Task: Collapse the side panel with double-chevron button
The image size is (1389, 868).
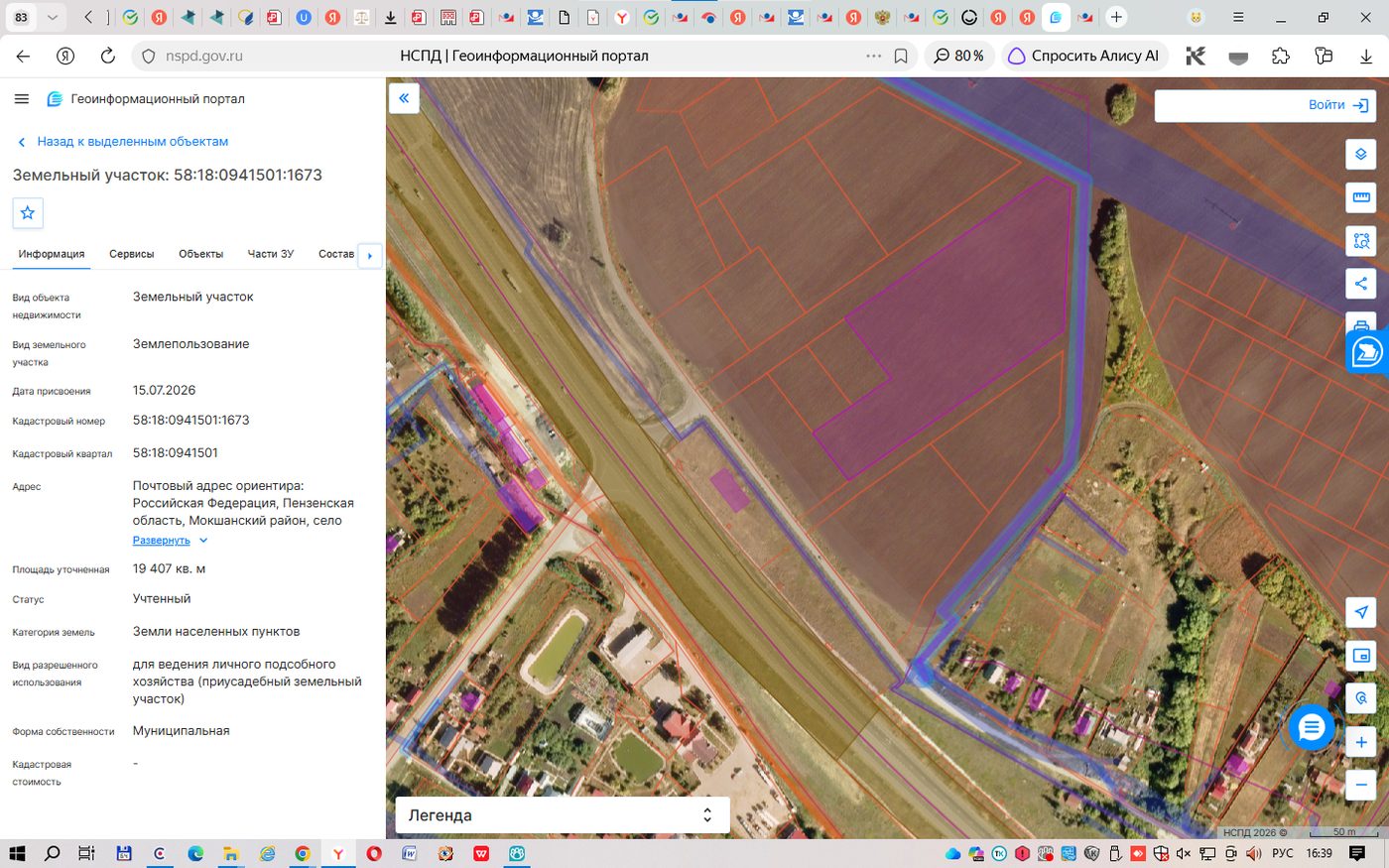Action: 404,97
